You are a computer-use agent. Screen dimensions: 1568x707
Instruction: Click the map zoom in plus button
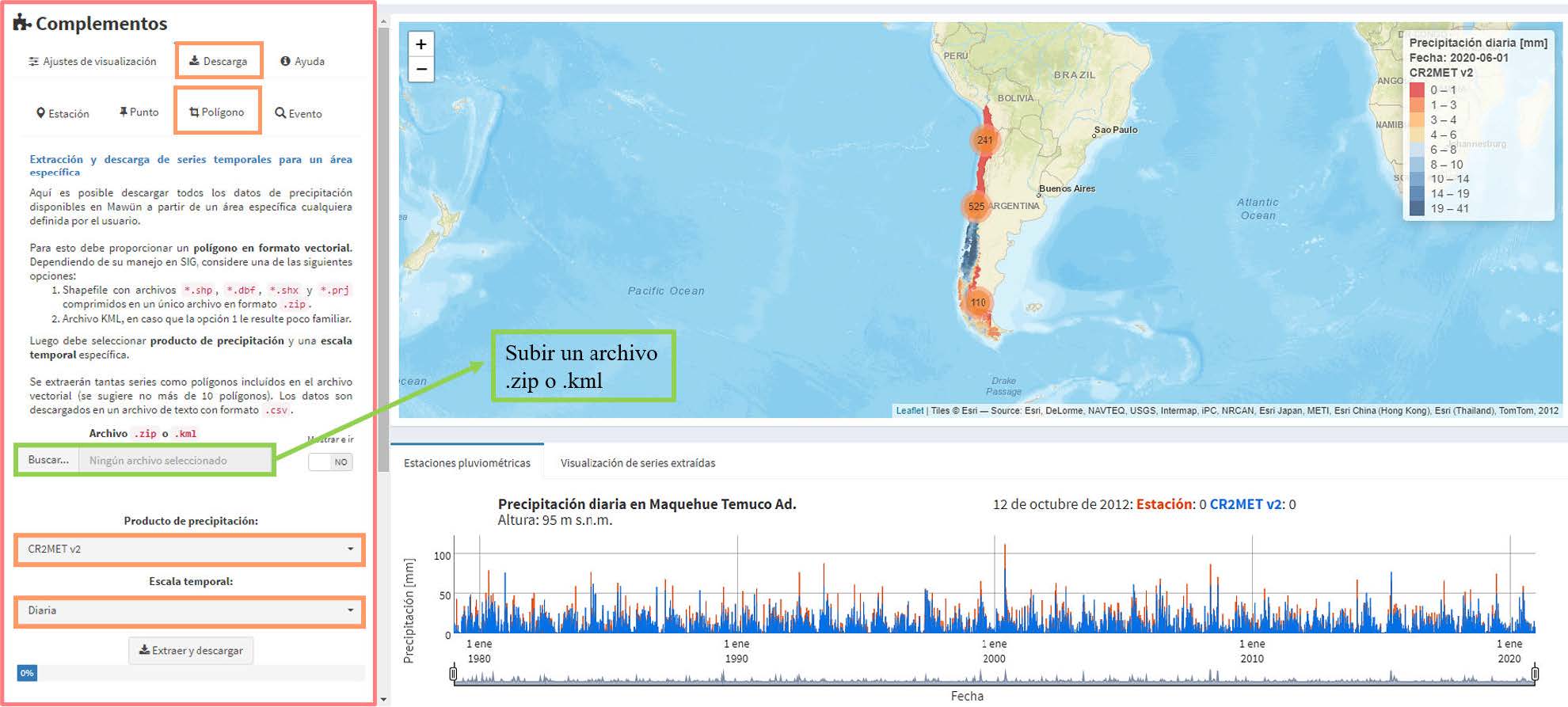(421, 44)
